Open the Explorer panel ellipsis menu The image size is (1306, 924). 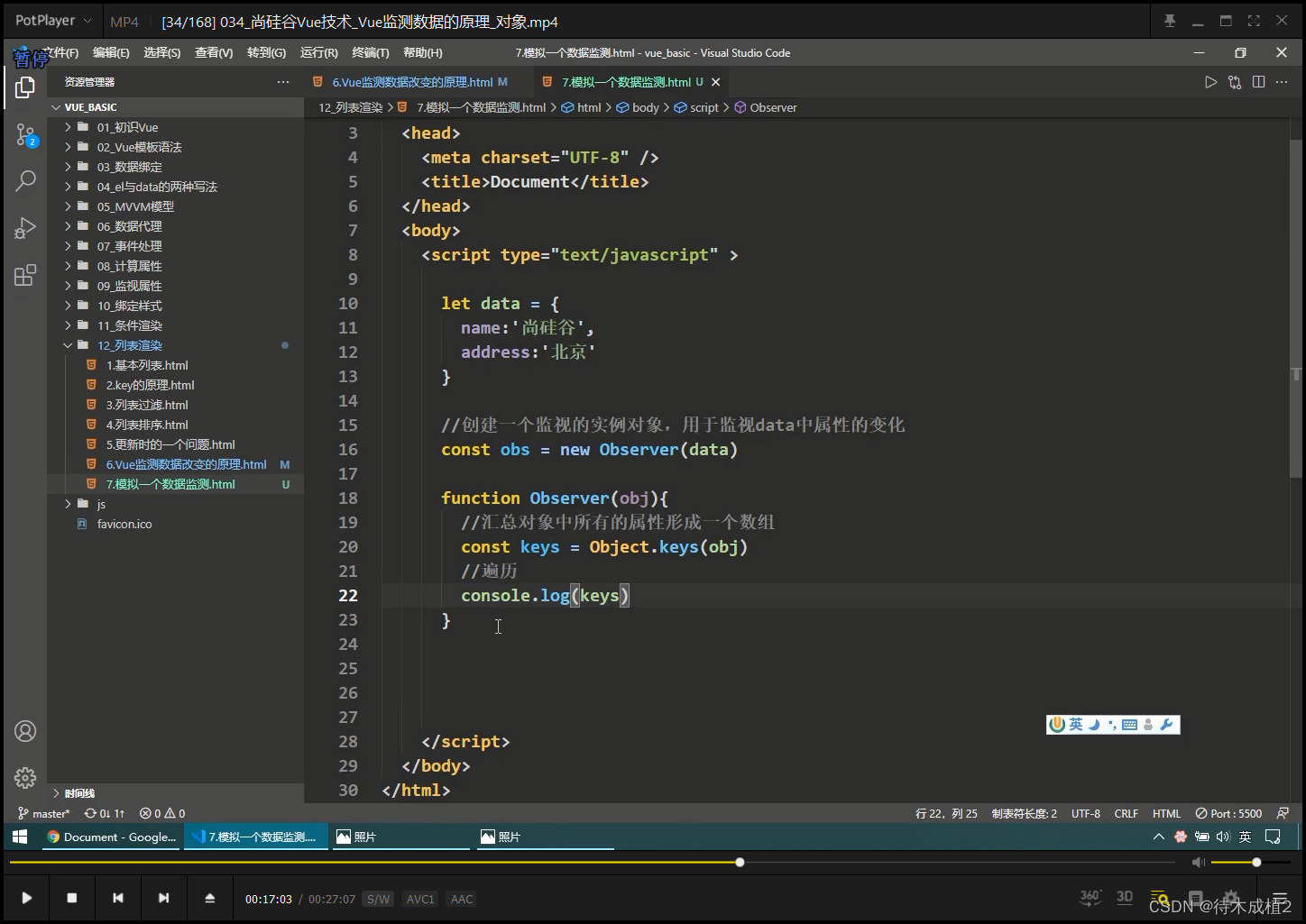coord(283,82)
